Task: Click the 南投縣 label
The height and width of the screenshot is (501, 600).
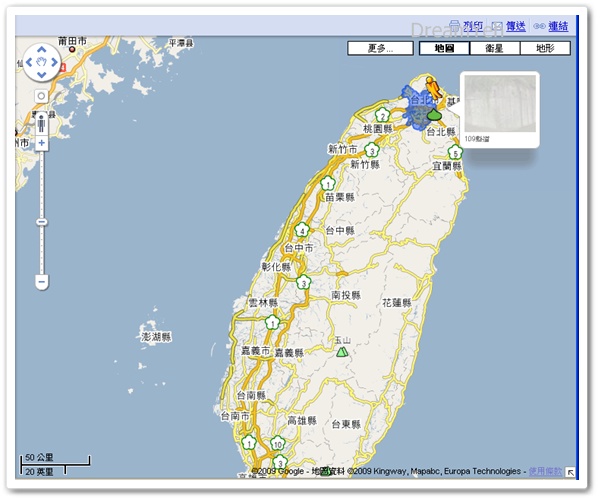Action: tap(346, 295)
